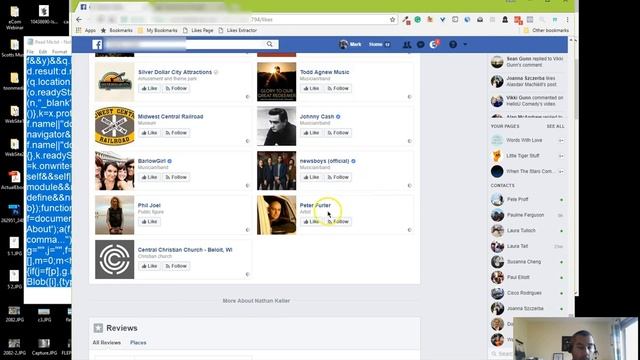Follow newsboys (official) page

tap(338, 177)
